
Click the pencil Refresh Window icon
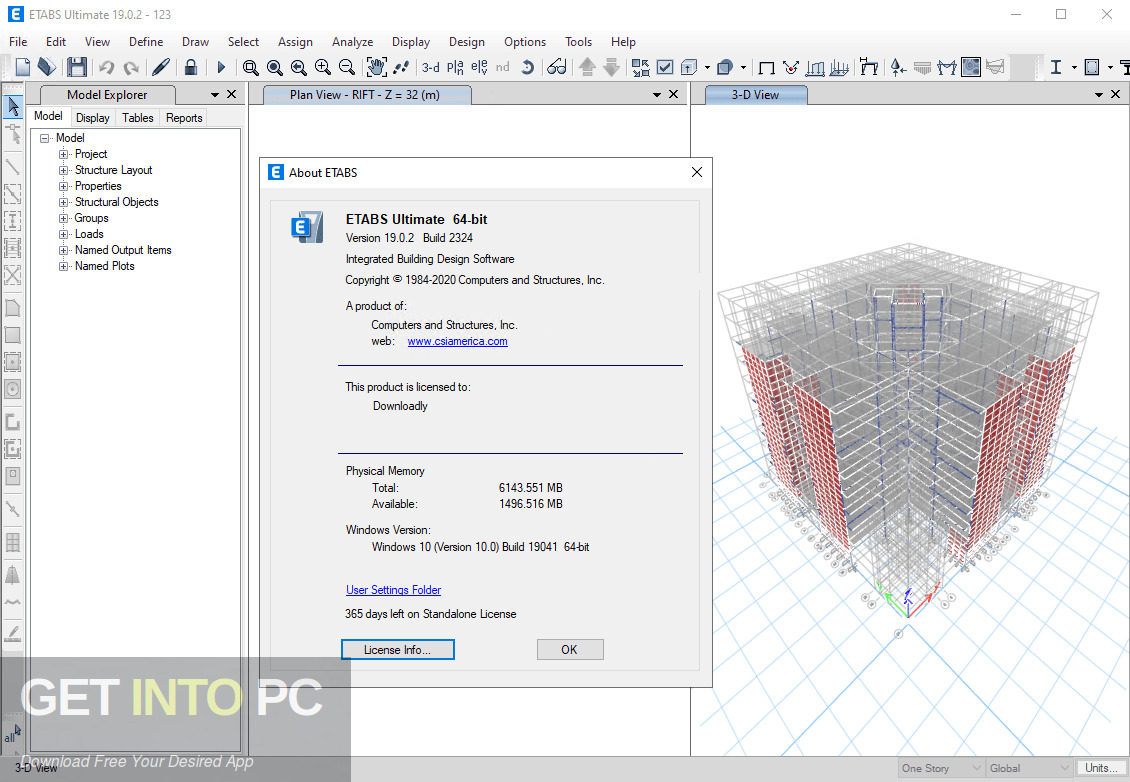click(161, 67)
